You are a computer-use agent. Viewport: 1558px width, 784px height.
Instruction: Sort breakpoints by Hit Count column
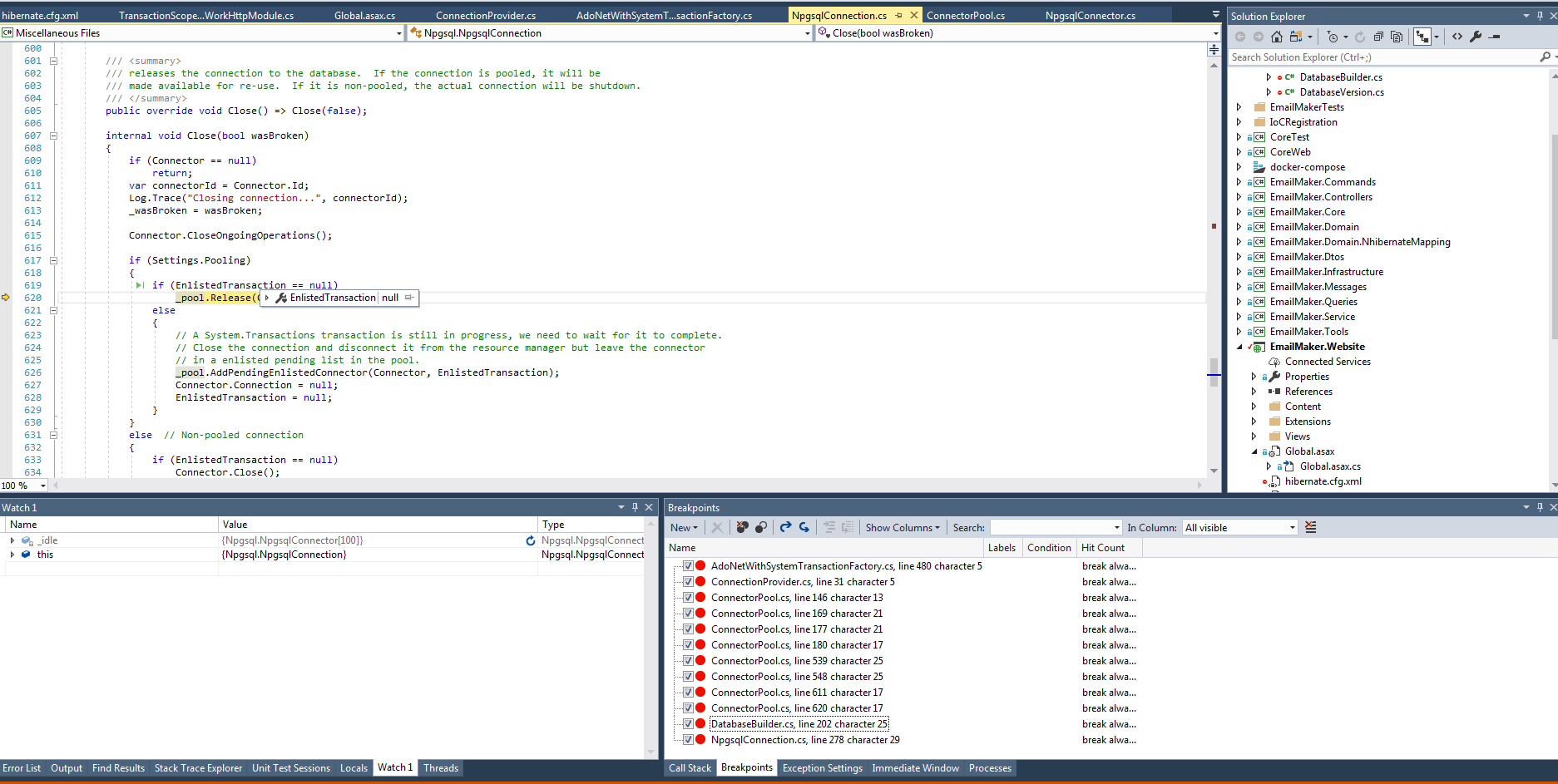click(1109, 548)
